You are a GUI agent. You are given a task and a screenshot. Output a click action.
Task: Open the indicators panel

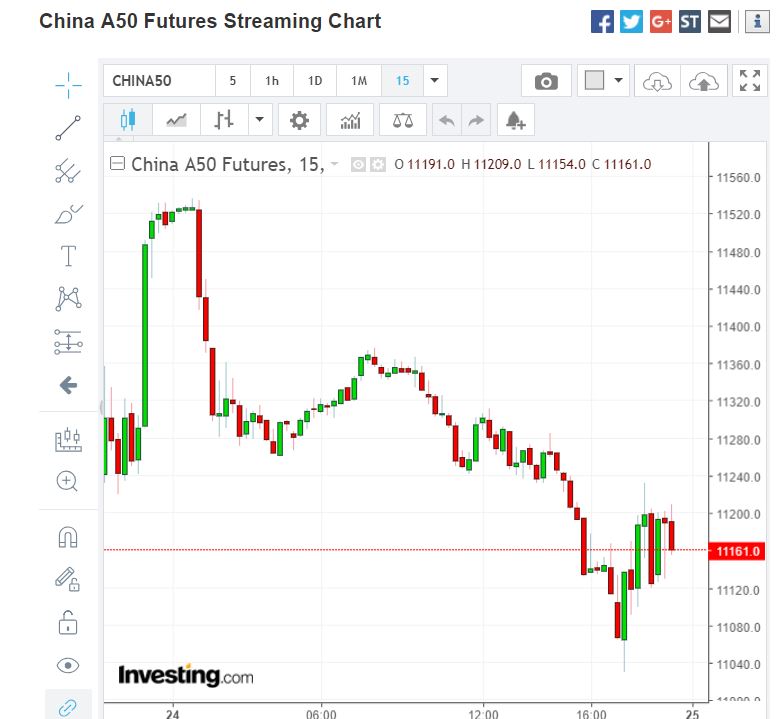351,121
